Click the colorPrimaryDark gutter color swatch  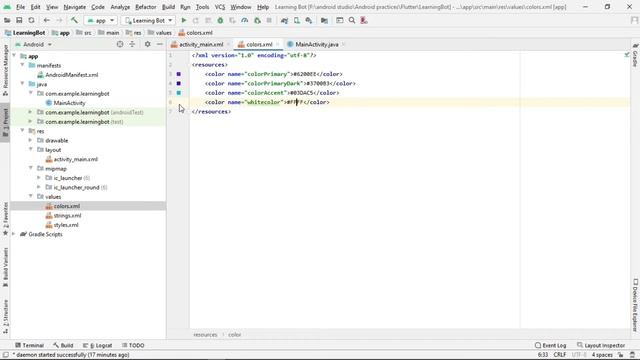(179, 83)
